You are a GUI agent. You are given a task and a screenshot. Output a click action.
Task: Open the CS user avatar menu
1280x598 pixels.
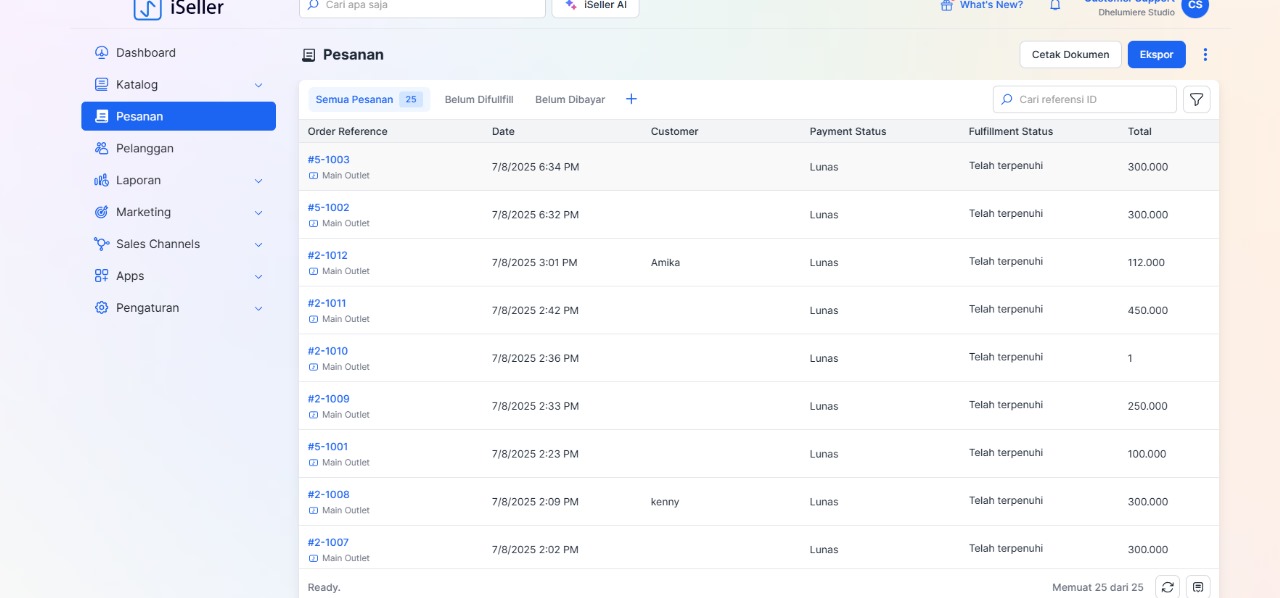[1195, 6]
